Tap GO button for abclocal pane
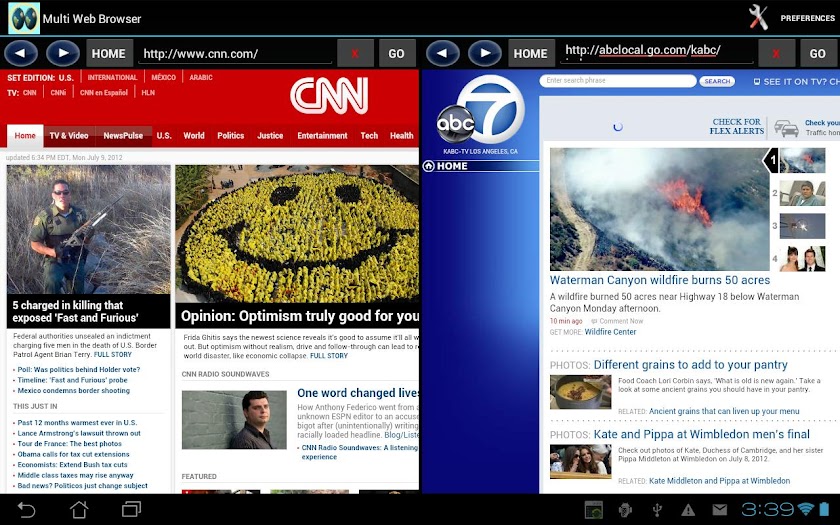Image resolution: width=840 pixels, height=525 pixels. (818, 54)
